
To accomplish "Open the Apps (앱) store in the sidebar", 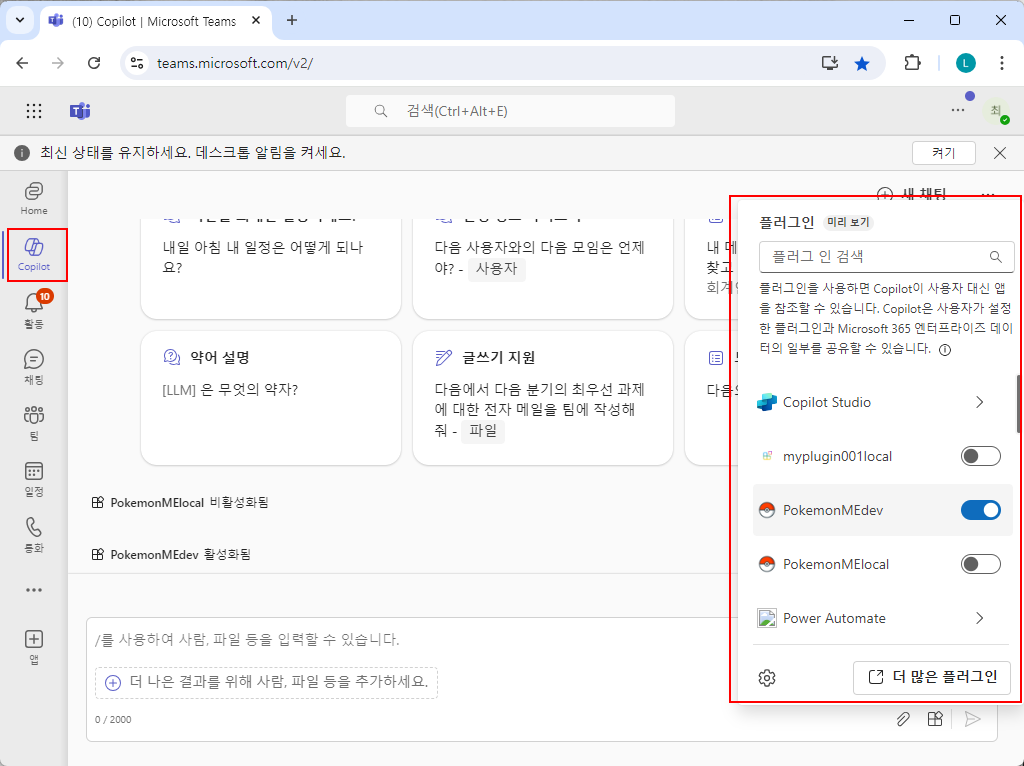I will (x=34, y=646).
